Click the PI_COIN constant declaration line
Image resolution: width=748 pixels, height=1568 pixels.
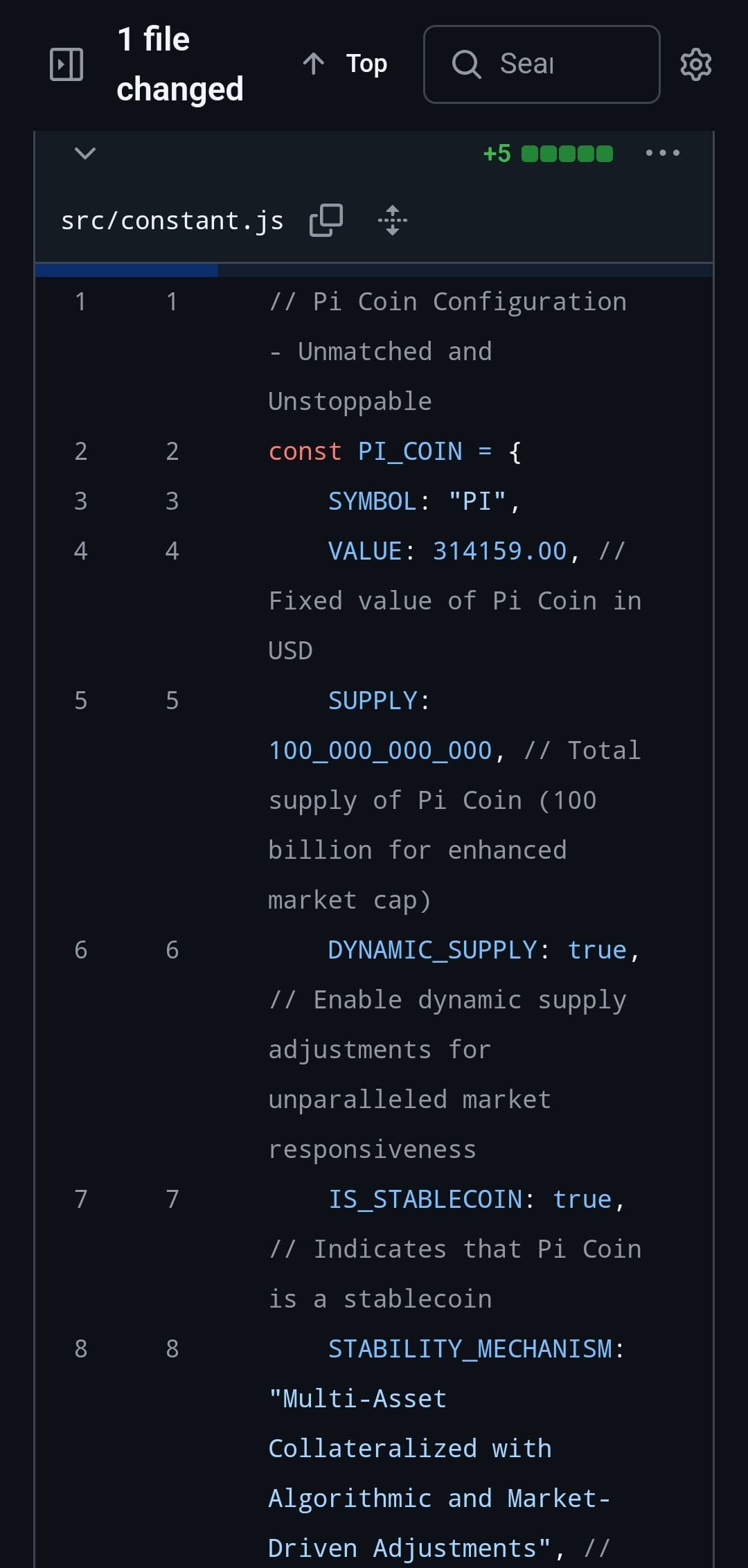click(x=395, y=452)
